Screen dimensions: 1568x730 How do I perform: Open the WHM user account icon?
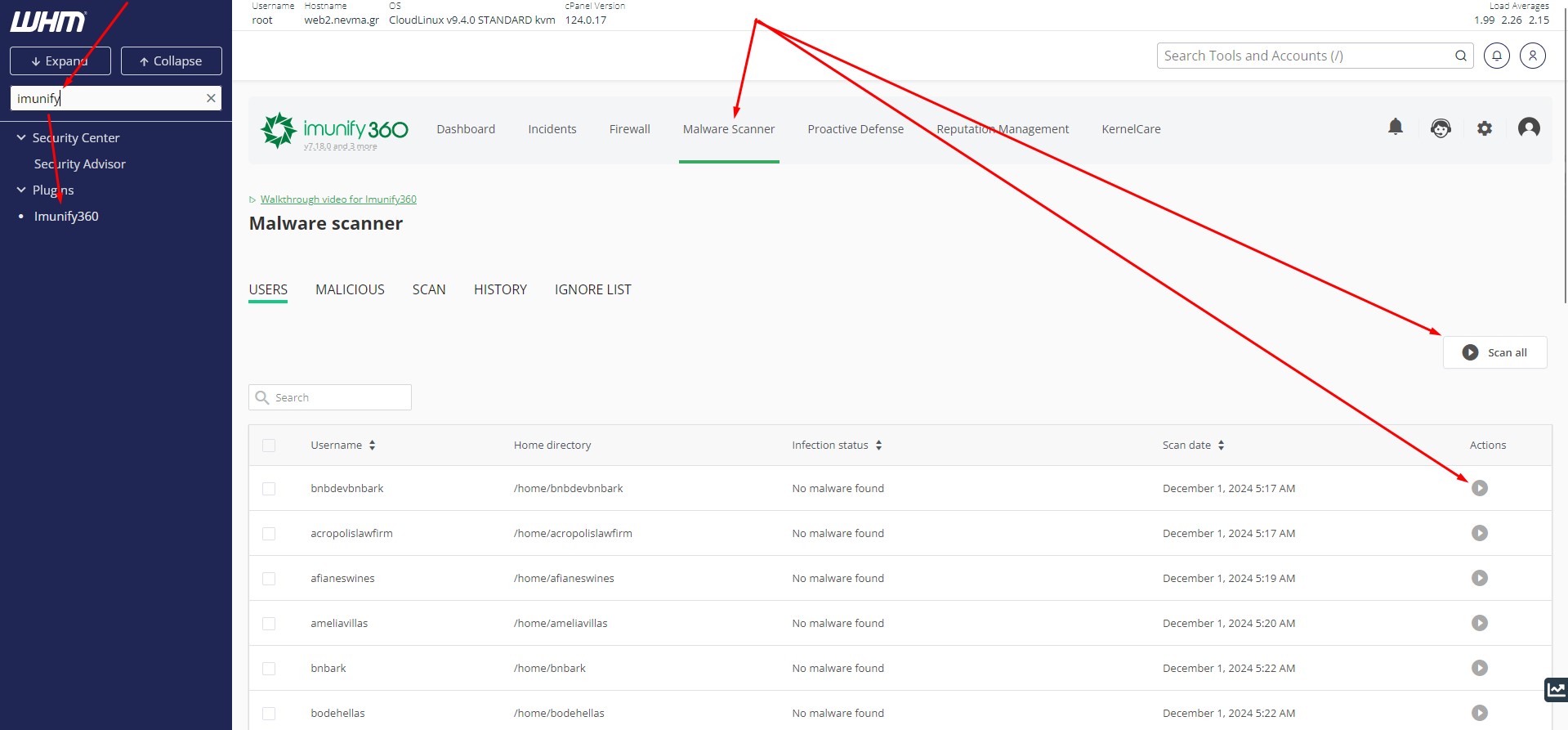click(x=1533, y=56)
